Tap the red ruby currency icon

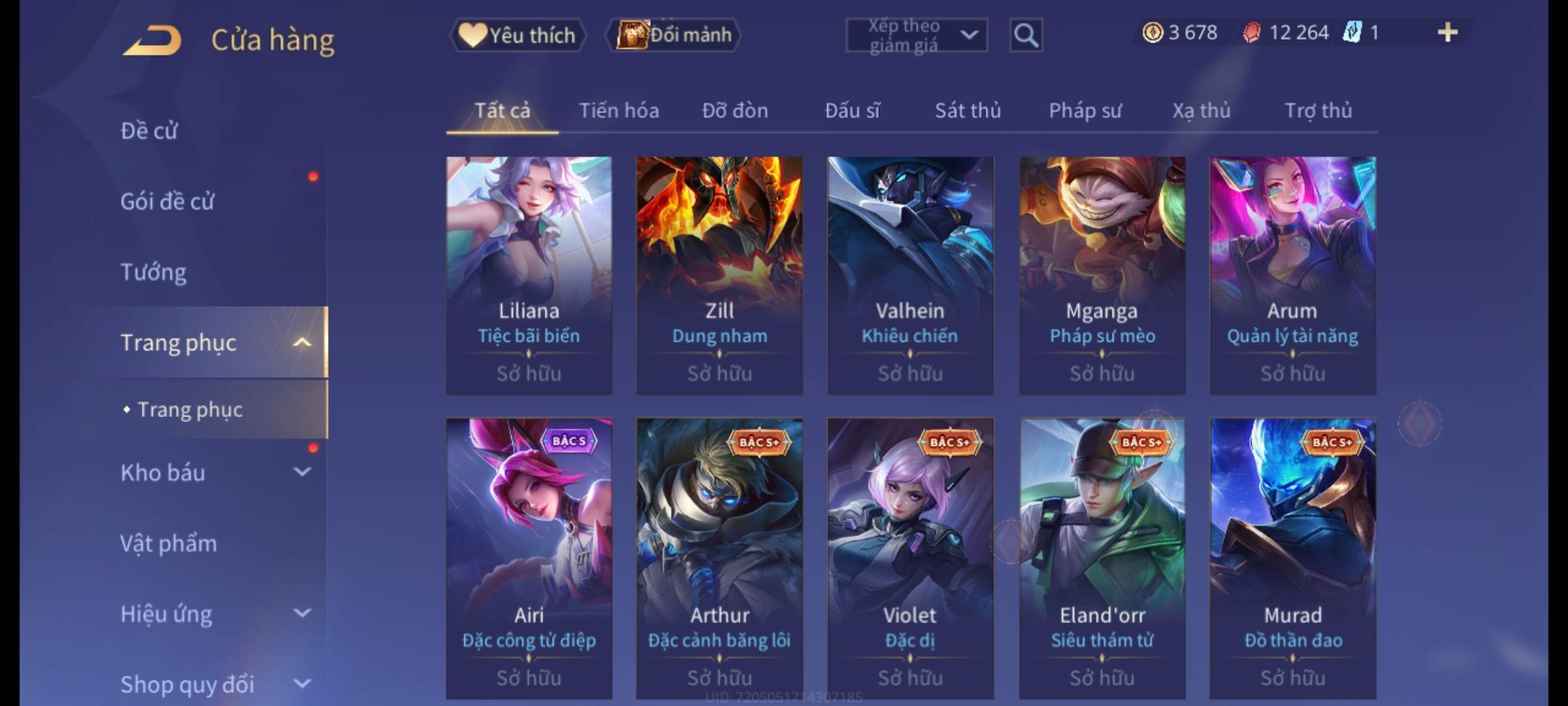click(1252, 33)
